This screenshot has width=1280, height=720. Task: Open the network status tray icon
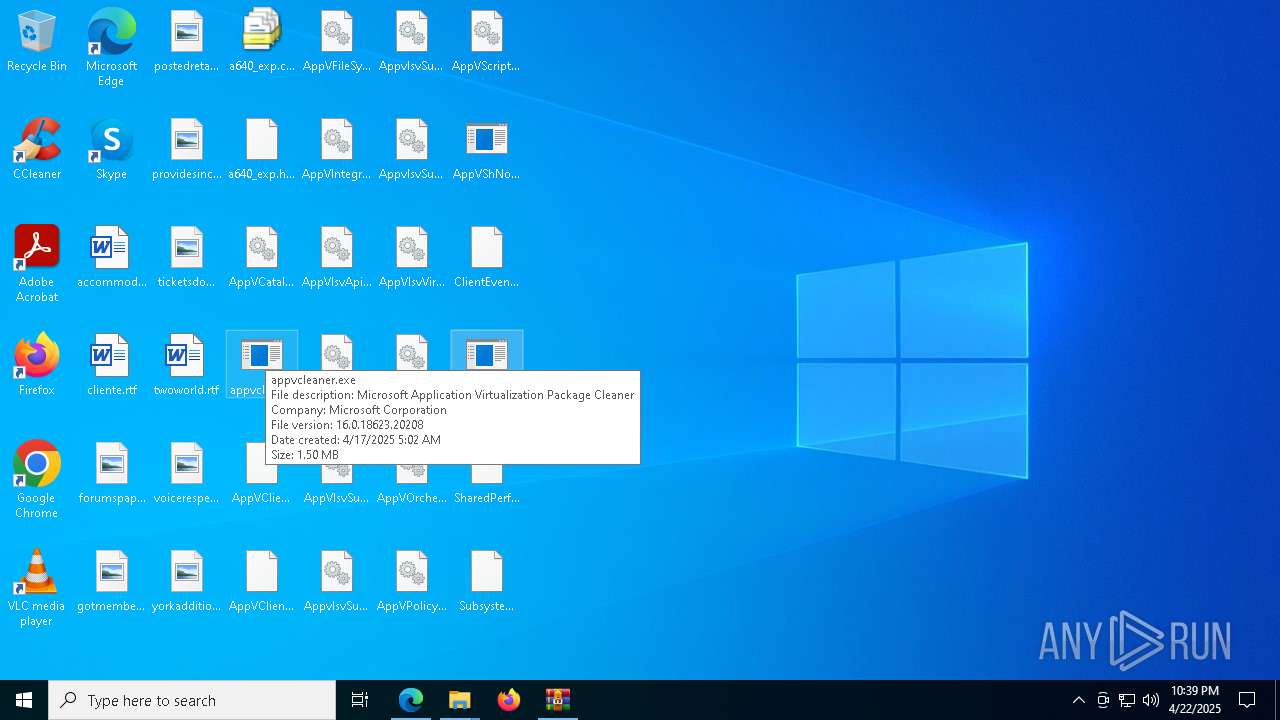click(1127, 700)
